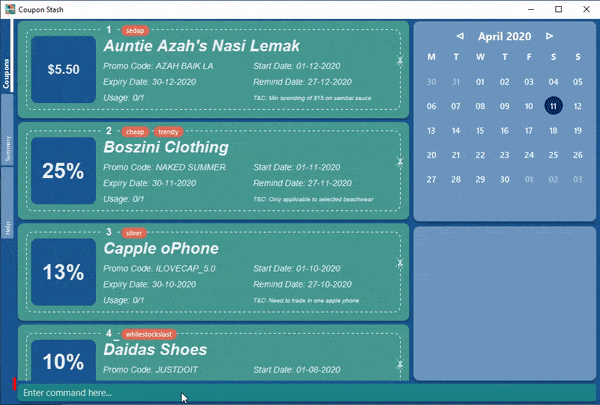The image size is (600, 405).
Task: Select highlighted date 11 in calendar
Action: tap(553, 106)
